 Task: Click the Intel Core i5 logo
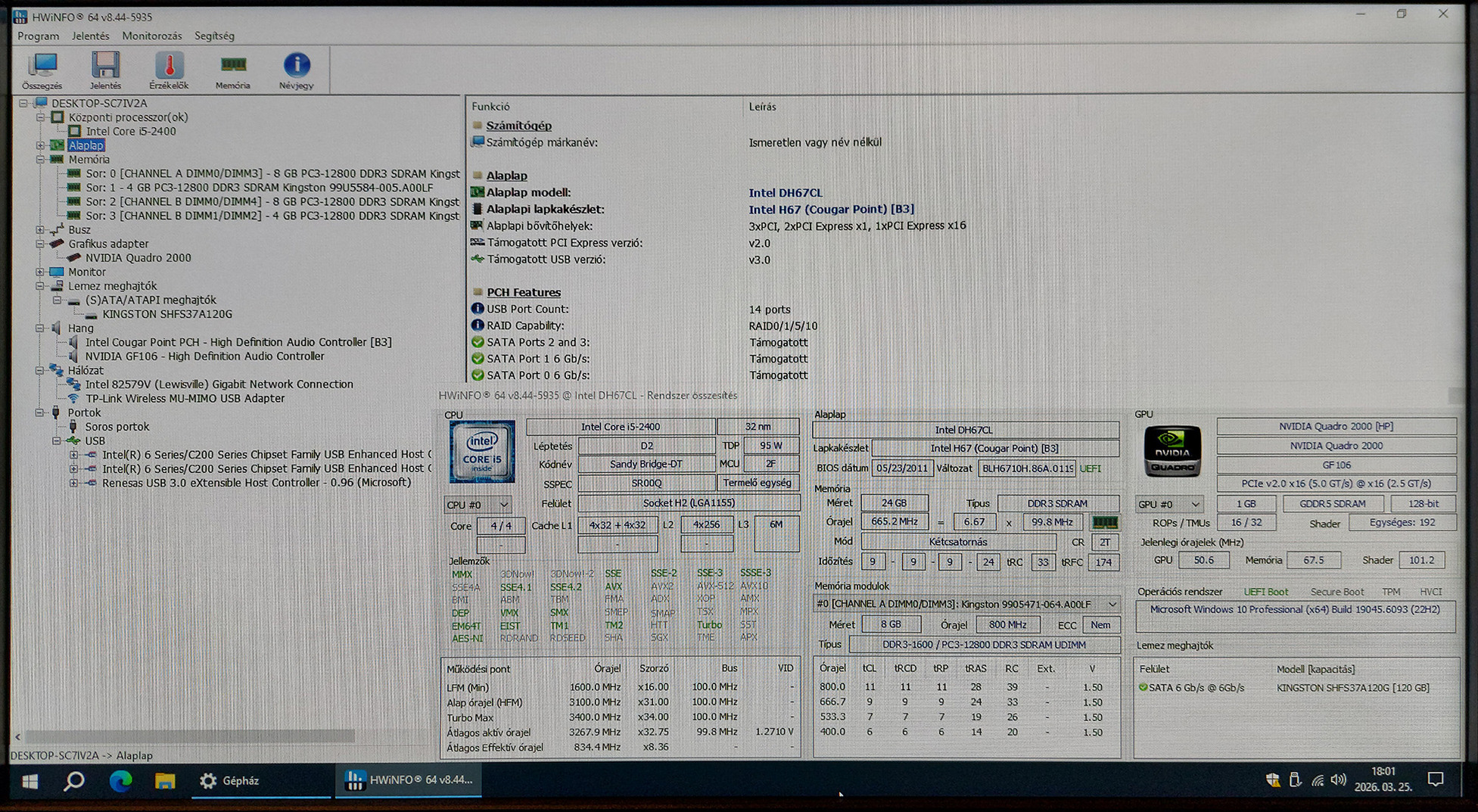[482, 452]
